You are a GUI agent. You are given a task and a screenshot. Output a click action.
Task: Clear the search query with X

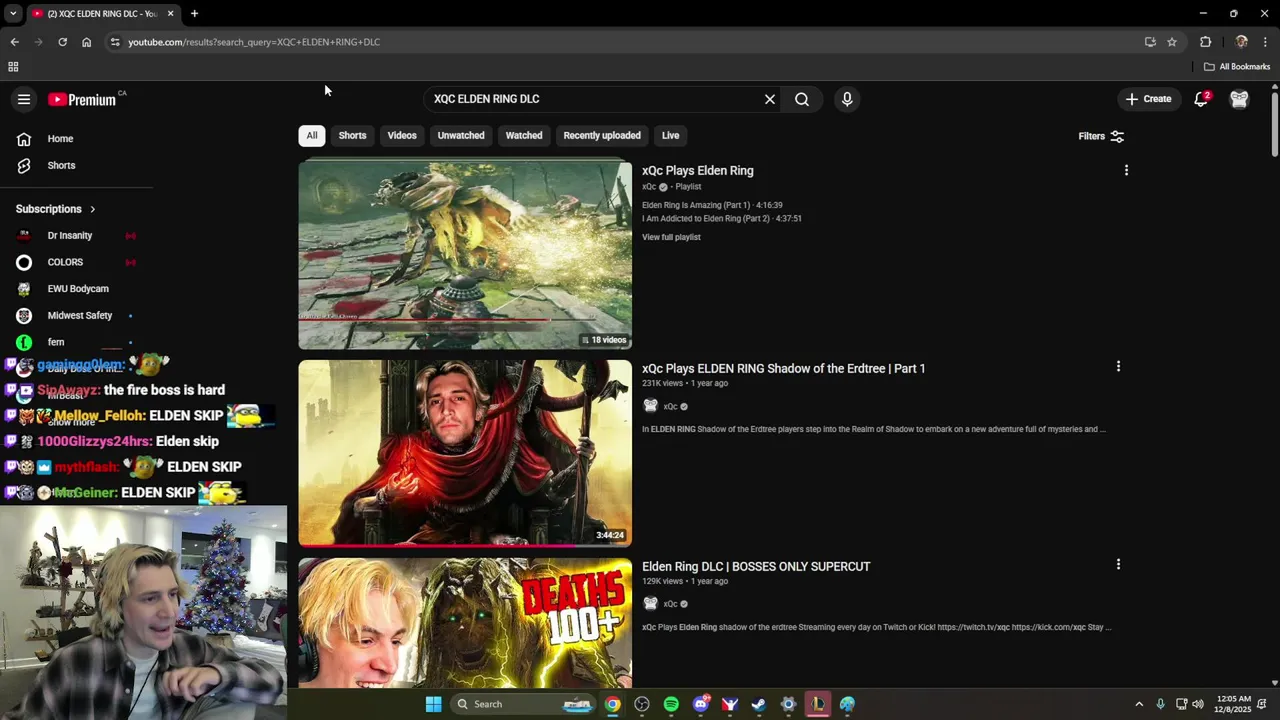(x=770, y=99)
